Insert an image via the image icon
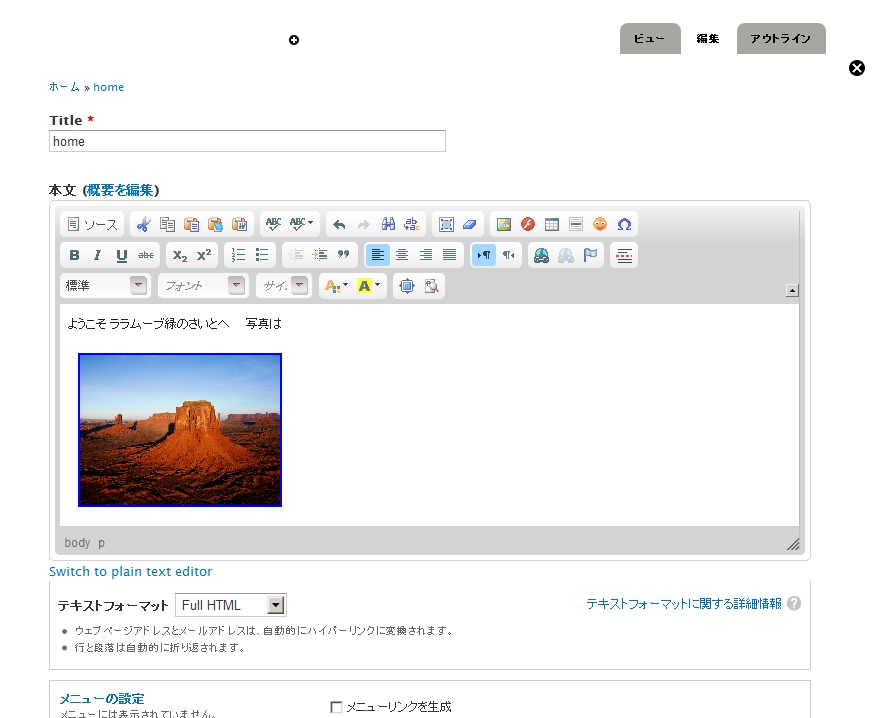892x718 pixels. click(504, 224)
